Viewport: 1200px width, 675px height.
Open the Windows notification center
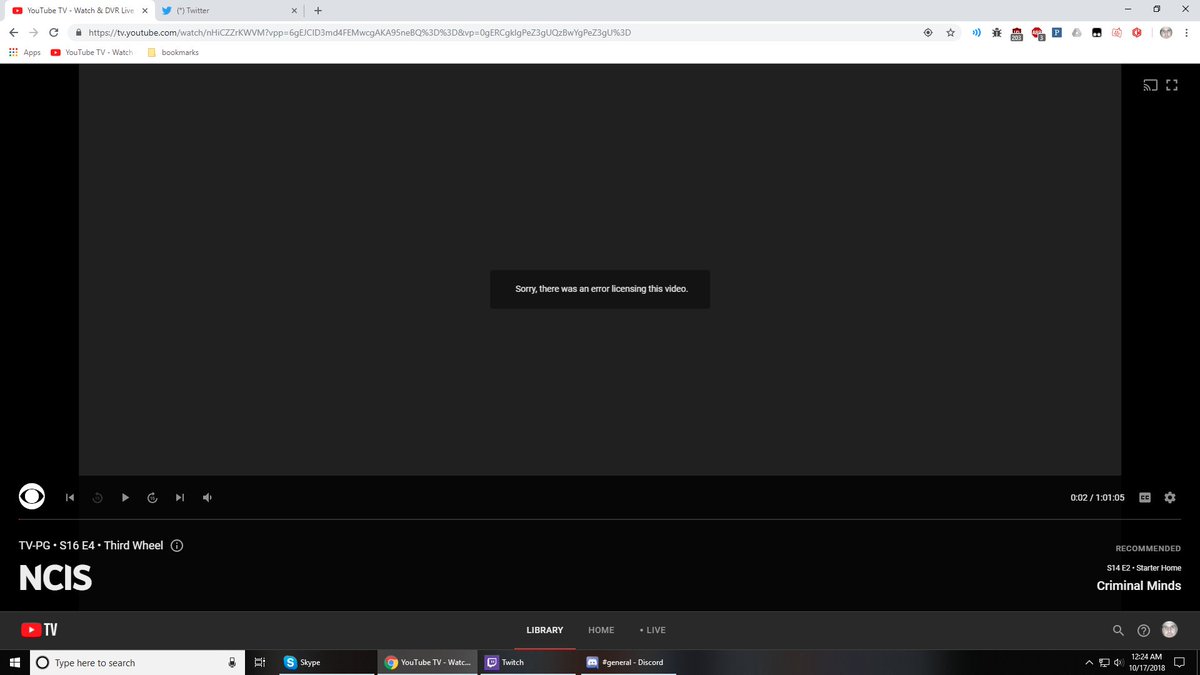1180,662
